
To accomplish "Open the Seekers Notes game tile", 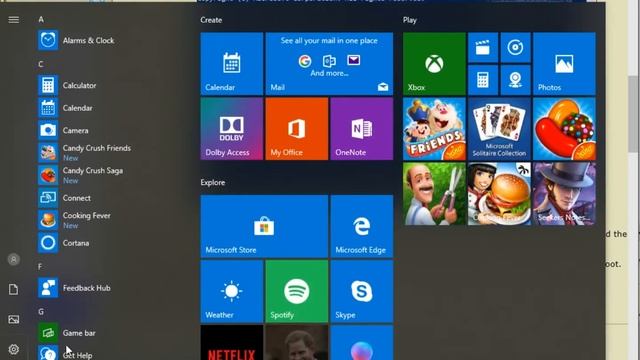I will click(564, 194).
